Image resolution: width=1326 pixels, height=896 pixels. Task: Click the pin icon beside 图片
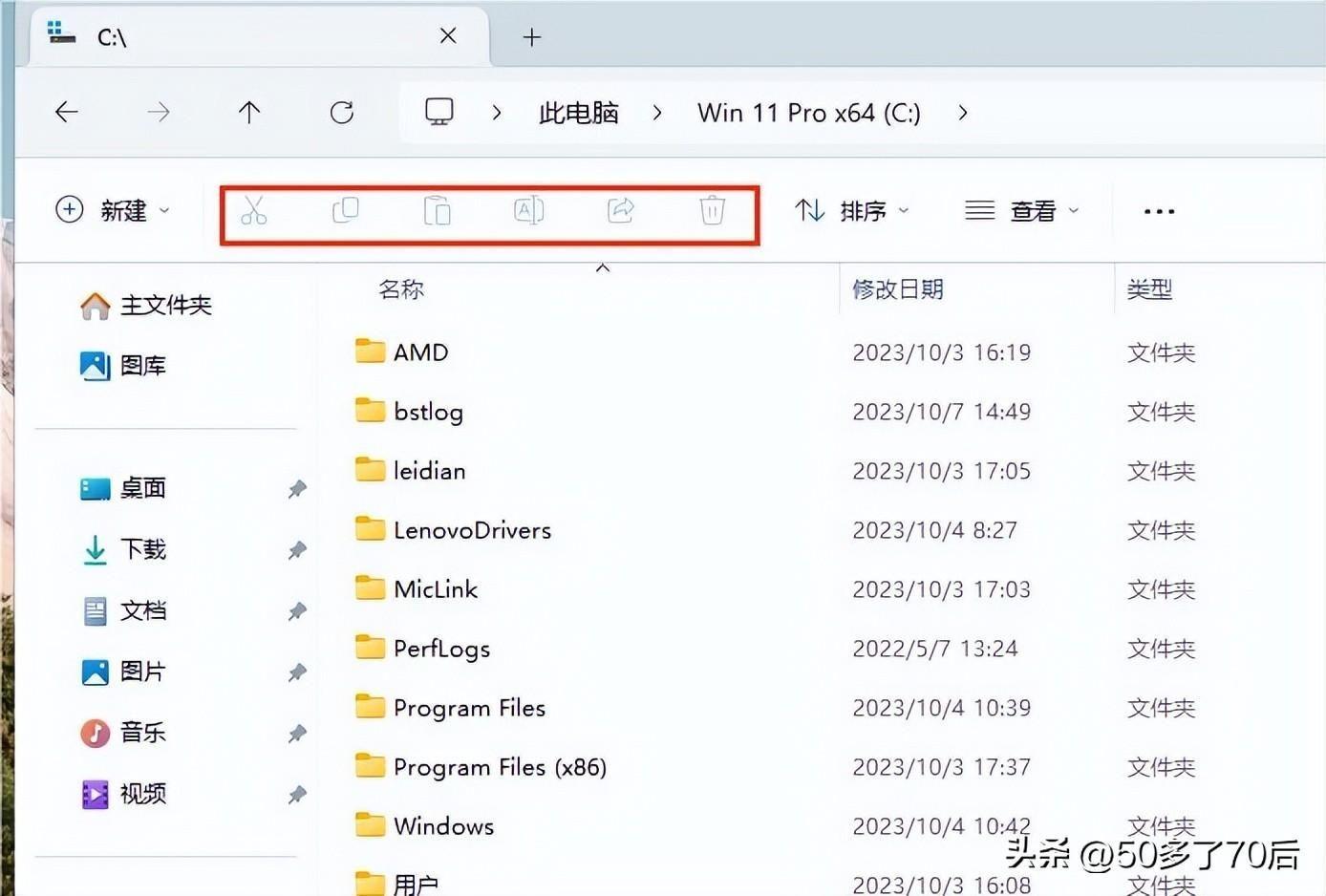pyautogui.click(x=297, y=672)
